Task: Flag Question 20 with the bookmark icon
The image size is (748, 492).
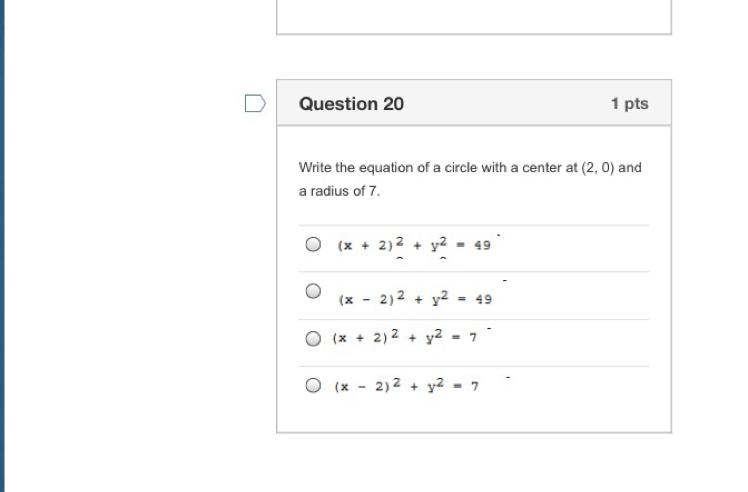Action: (x=255, y=103)
